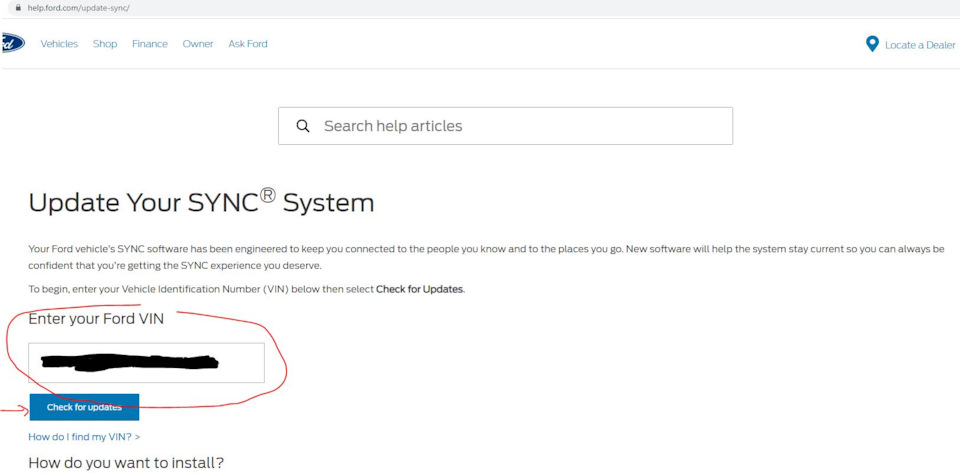This screenshot has width=960, height=474.
Task: Open the Ask Ford menu
Action: [x=248, y=44]
